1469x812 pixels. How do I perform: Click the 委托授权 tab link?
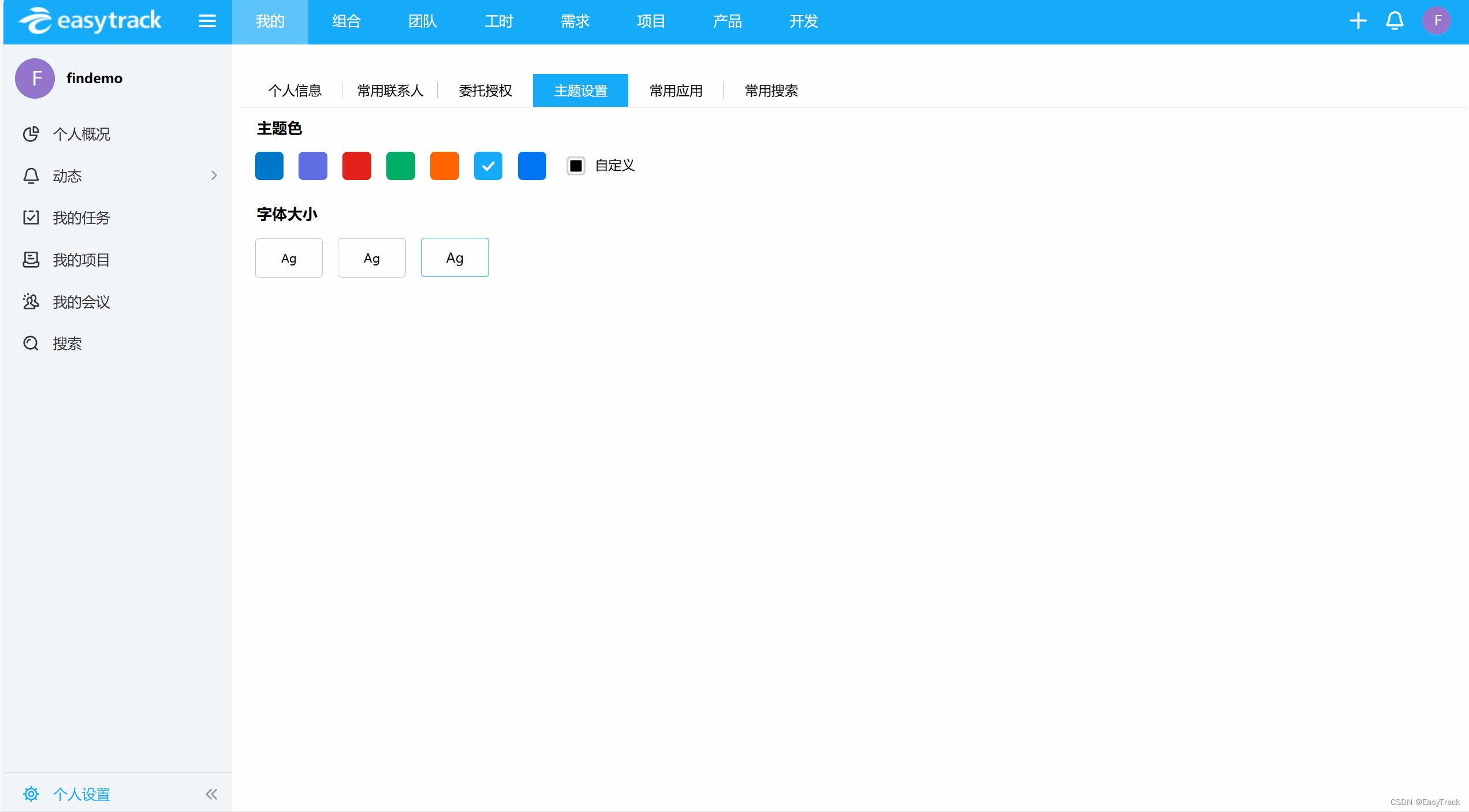(x=485, y=91)
